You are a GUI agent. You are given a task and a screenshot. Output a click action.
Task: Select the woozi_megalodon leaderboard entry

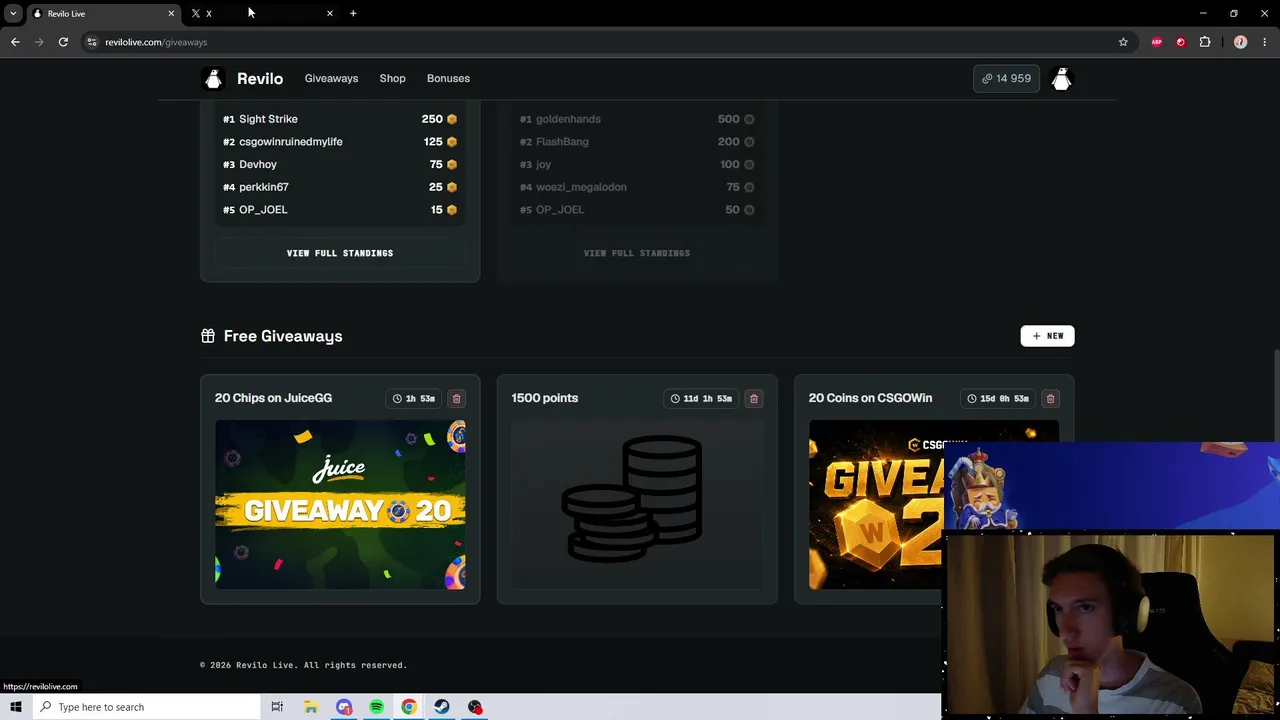point(637,187)
